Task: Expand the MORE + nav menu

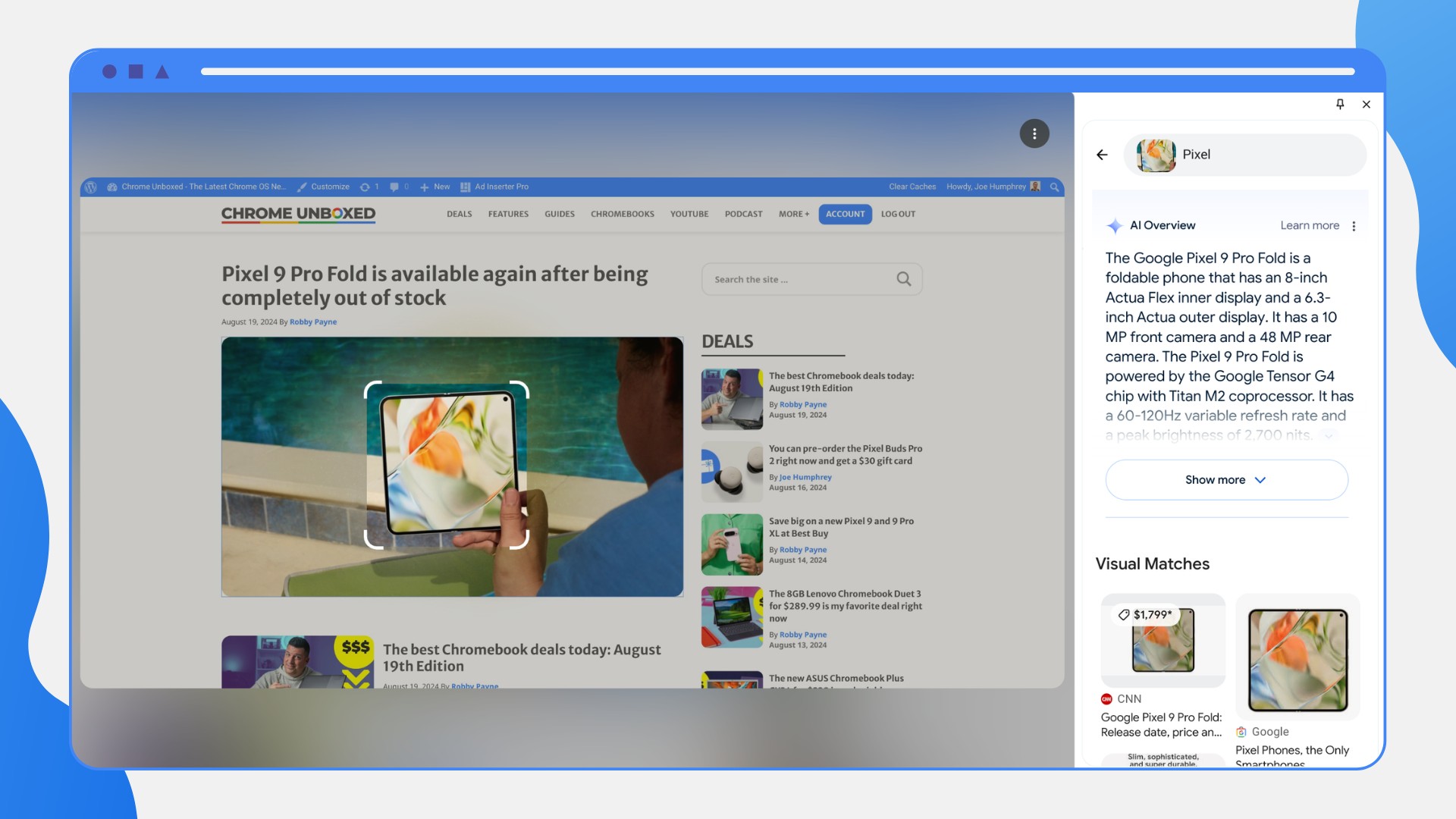Action: point(794,214)
